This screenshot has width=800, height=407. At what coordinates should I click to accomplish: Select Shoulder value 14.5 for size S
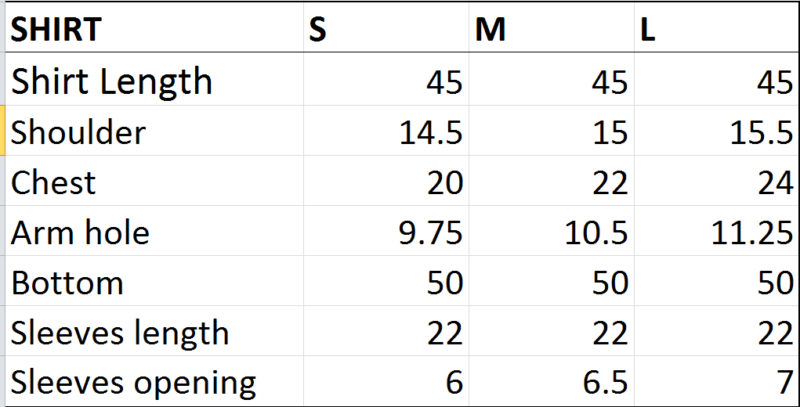pyautogui.click(x=386, y=131)
